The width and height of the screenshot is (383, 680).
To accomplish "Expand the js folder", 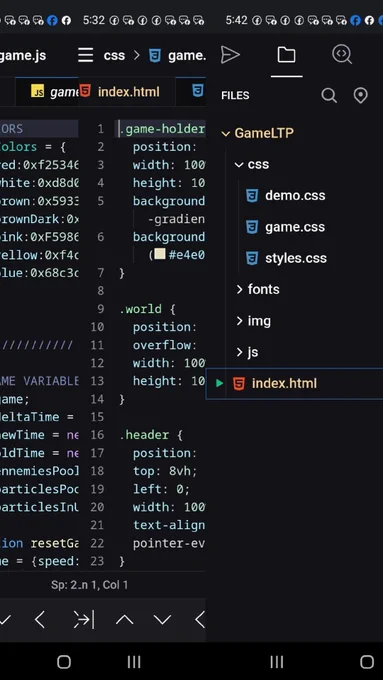I will pyautogui.click(x=239, y=352).
